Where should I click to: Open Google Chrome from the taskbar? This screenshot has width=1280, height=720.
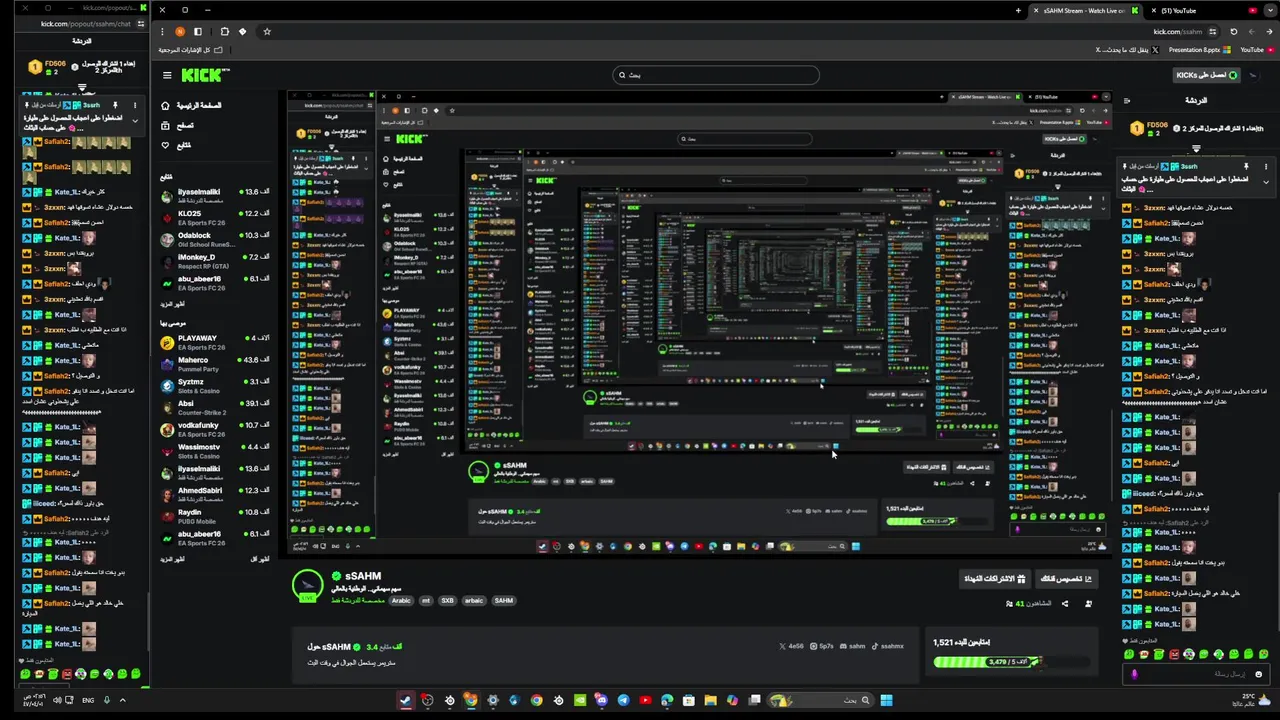536,700
